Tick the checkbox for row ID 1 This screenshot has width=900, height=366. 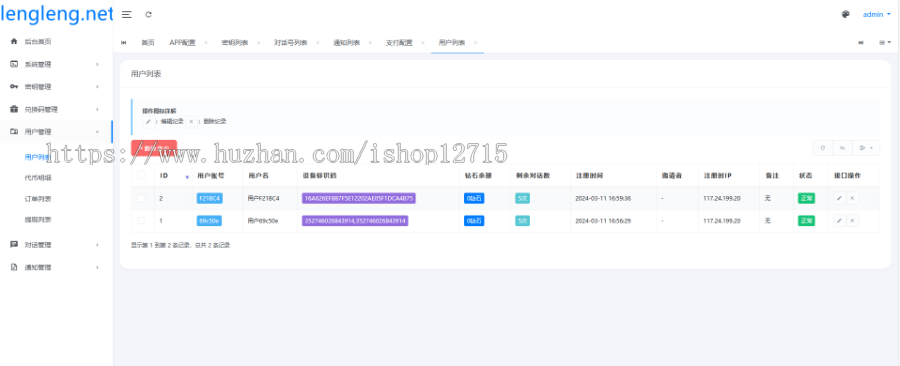point(141,220)
